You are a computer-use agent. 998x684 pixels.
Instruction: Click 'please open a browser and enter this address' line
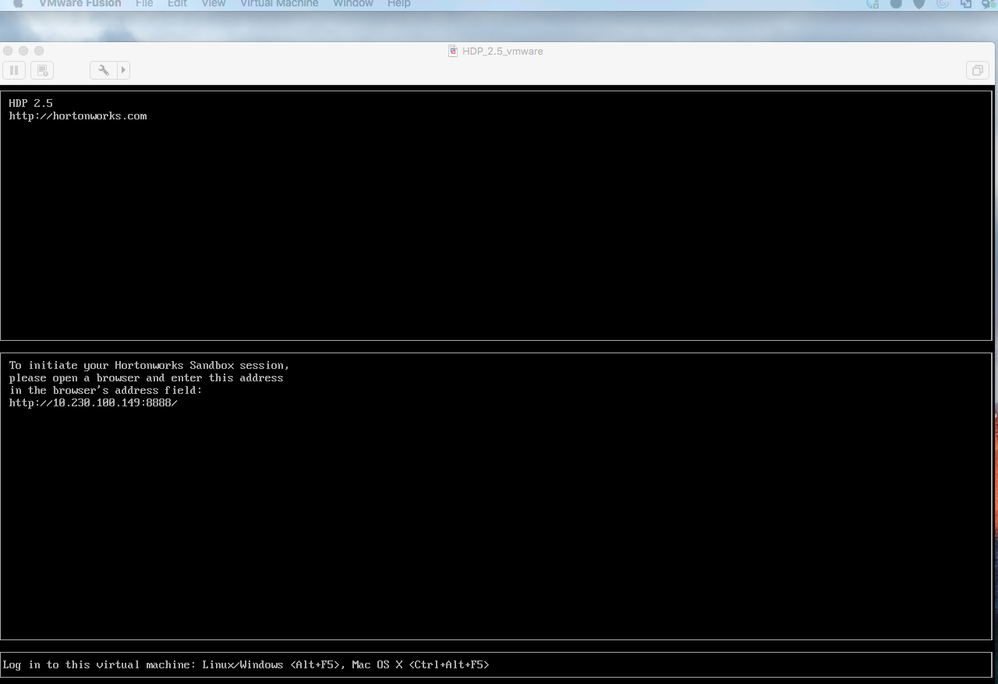click(x=146, y=378)
